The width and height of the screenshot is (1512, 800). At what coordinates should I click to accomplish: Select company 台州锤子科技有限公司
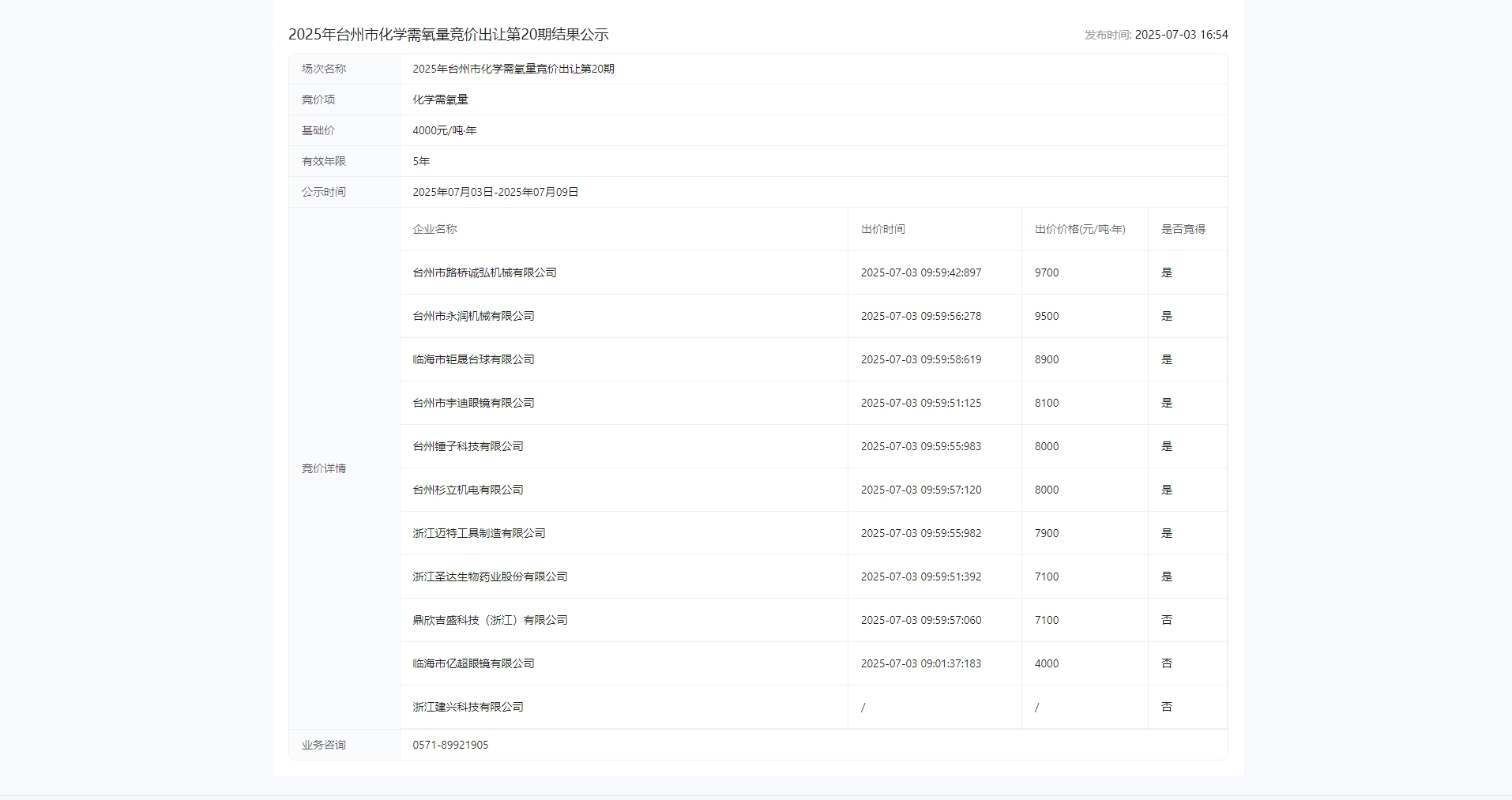pyautogui.click(x=468, y=446)
